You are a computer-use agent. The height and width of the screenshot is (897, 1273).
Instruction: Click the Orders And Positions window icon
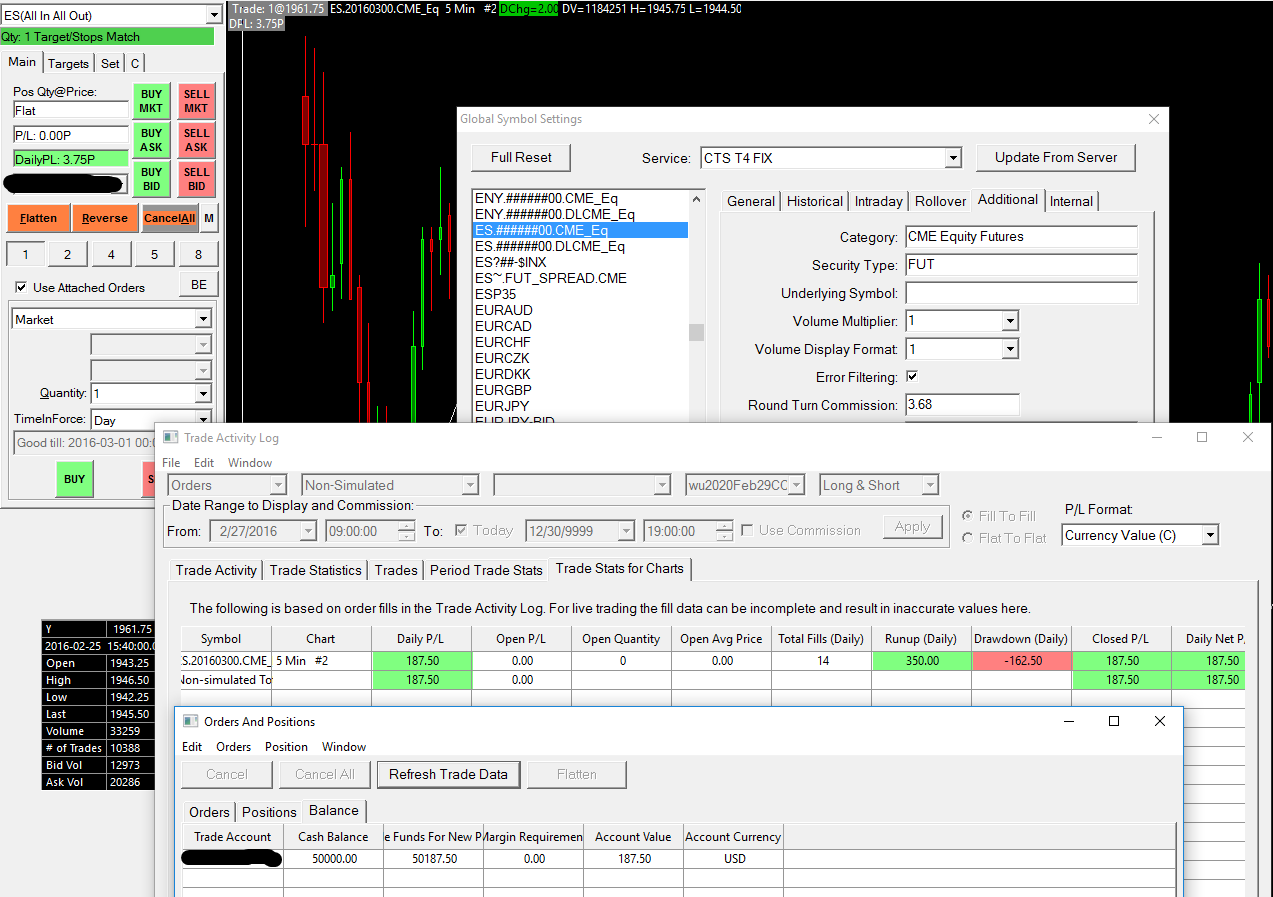coord(190,721)
